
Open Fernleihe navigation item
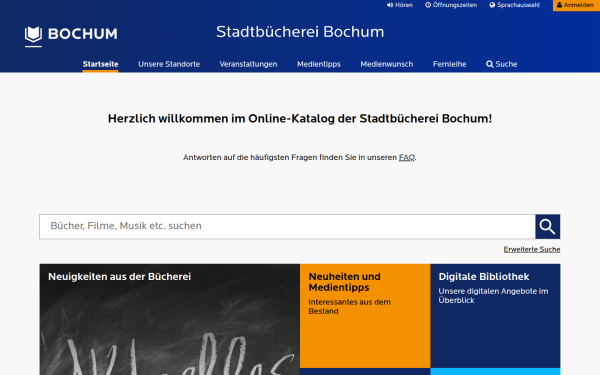tap(449, 64)
